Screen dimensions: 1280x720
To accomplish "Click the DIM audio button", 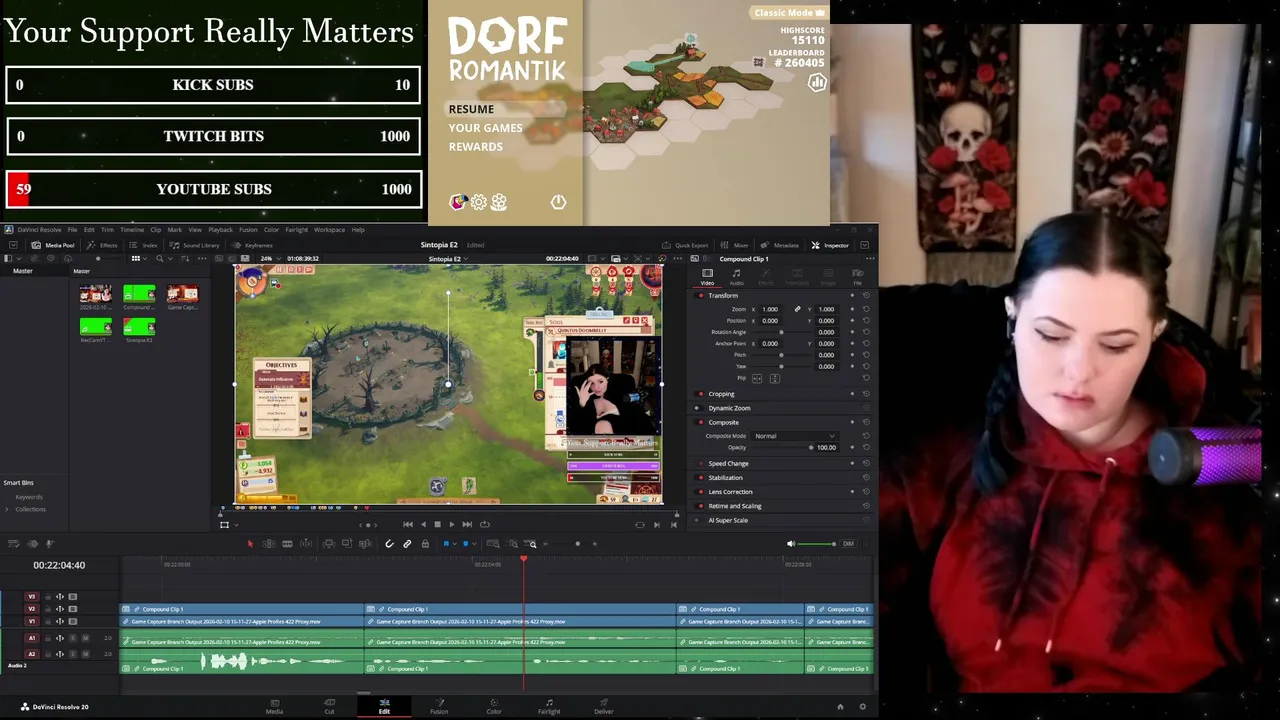I will point(848,544).
